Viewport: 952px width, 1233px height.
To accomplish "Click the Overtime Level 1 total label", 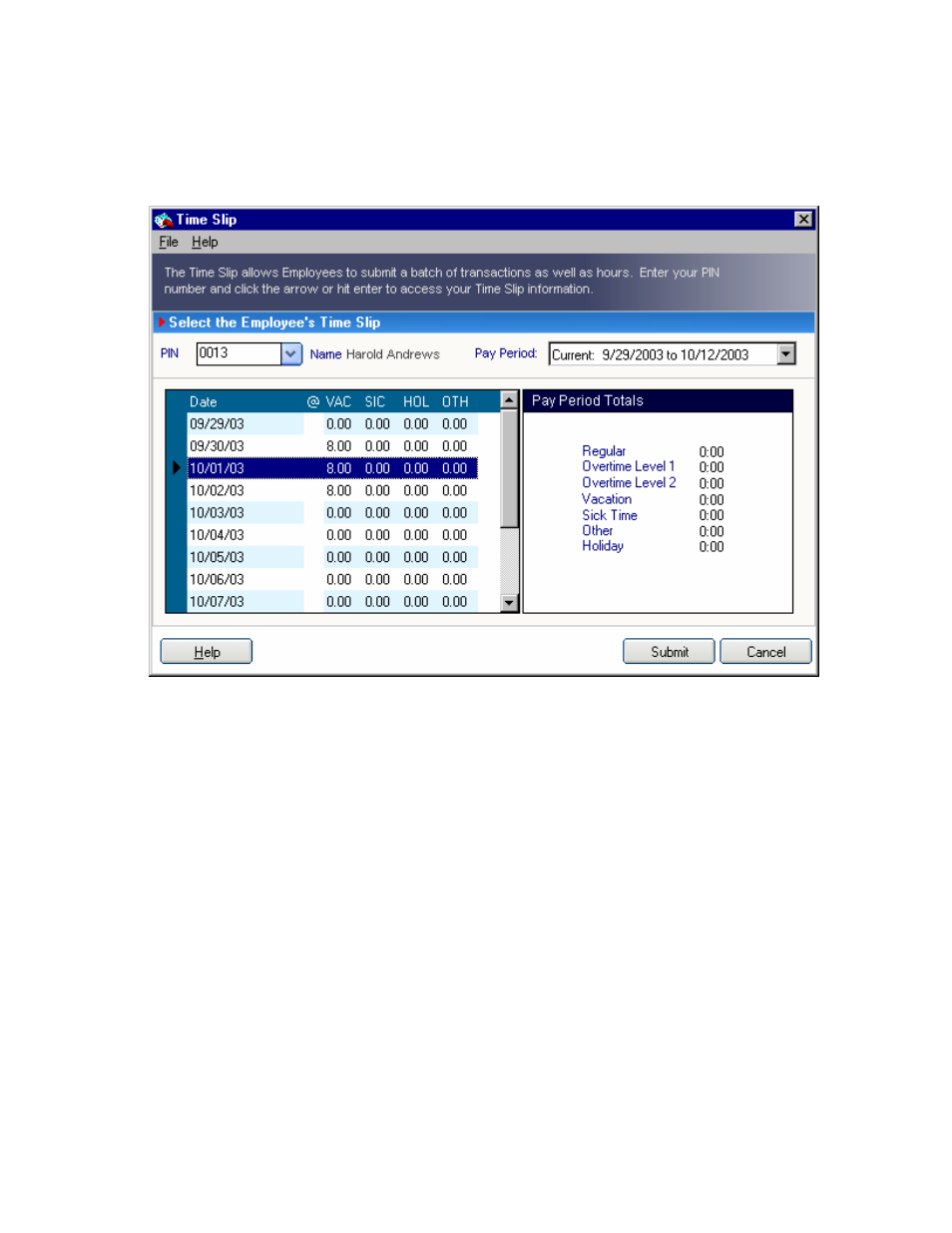I will [x=629, y=466].
